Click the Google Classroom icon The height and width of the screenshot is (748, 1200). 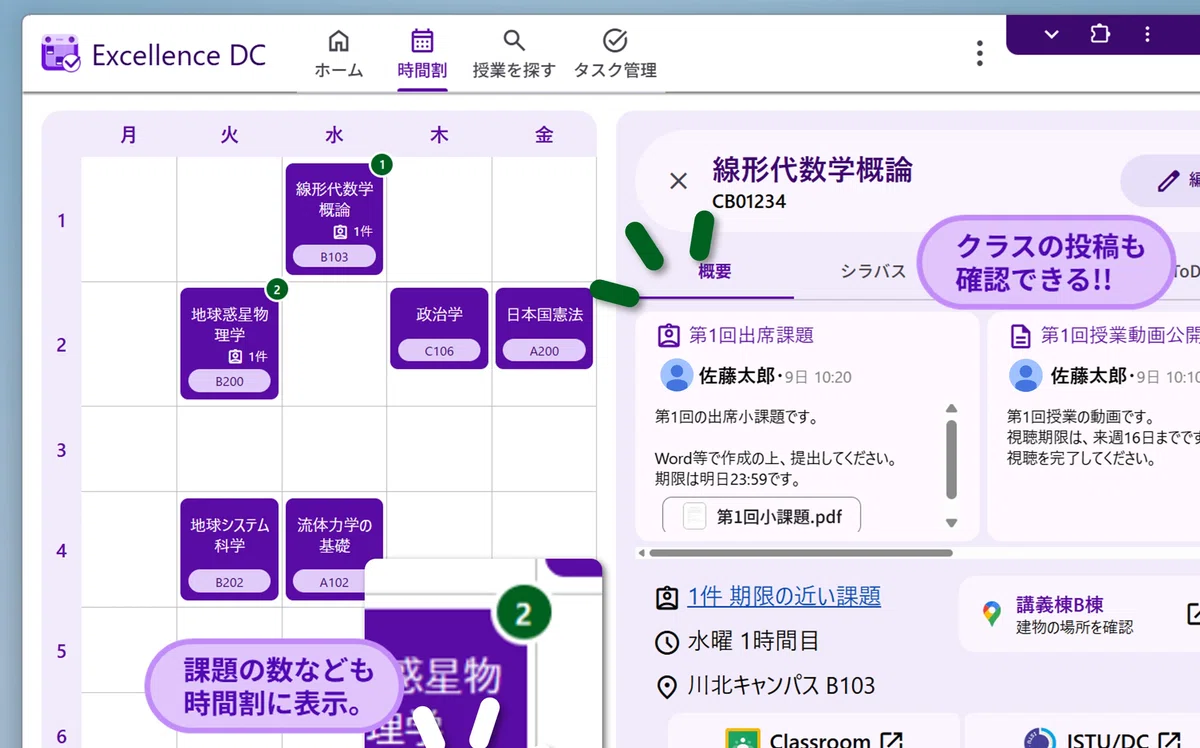741,738
